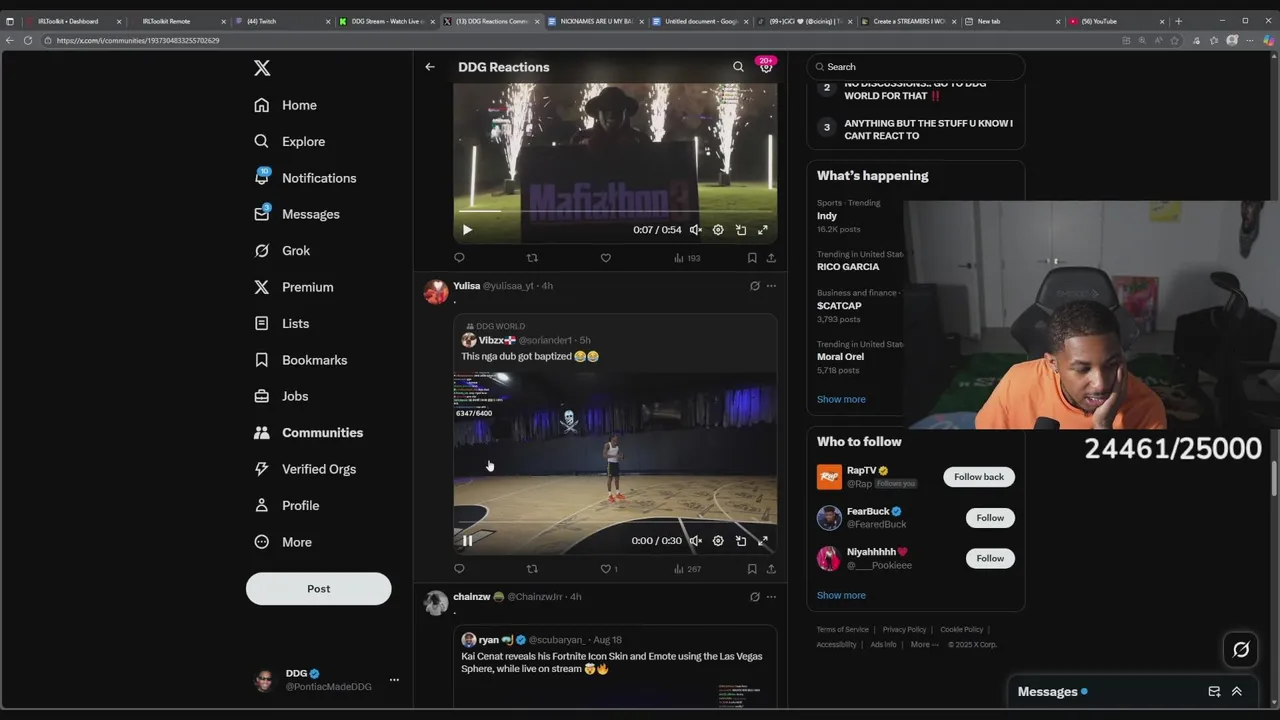Fullscreen the basketball court video
The image size is (1280, 720).
tap(763, 541)
